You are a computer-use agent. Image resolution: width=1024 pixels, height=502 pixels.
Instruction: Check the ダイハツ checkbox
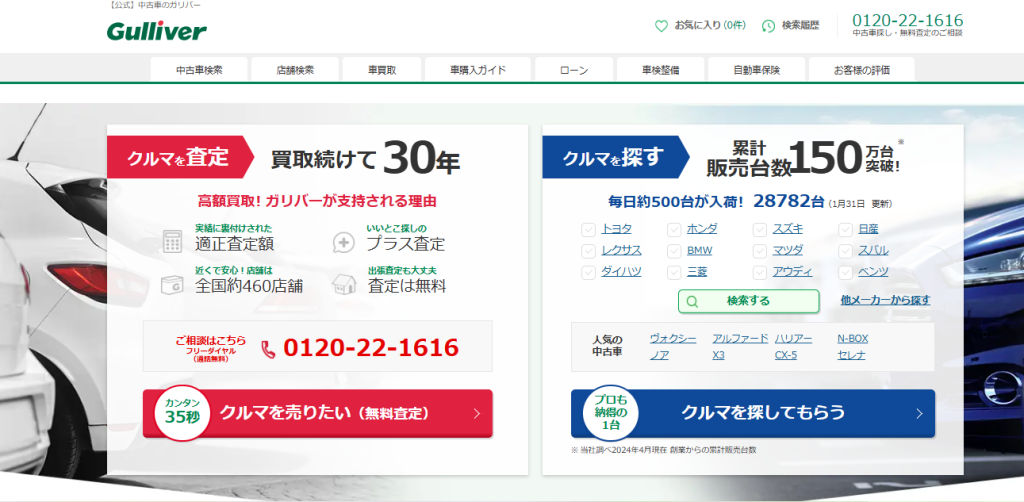click(x=588, y=272)
